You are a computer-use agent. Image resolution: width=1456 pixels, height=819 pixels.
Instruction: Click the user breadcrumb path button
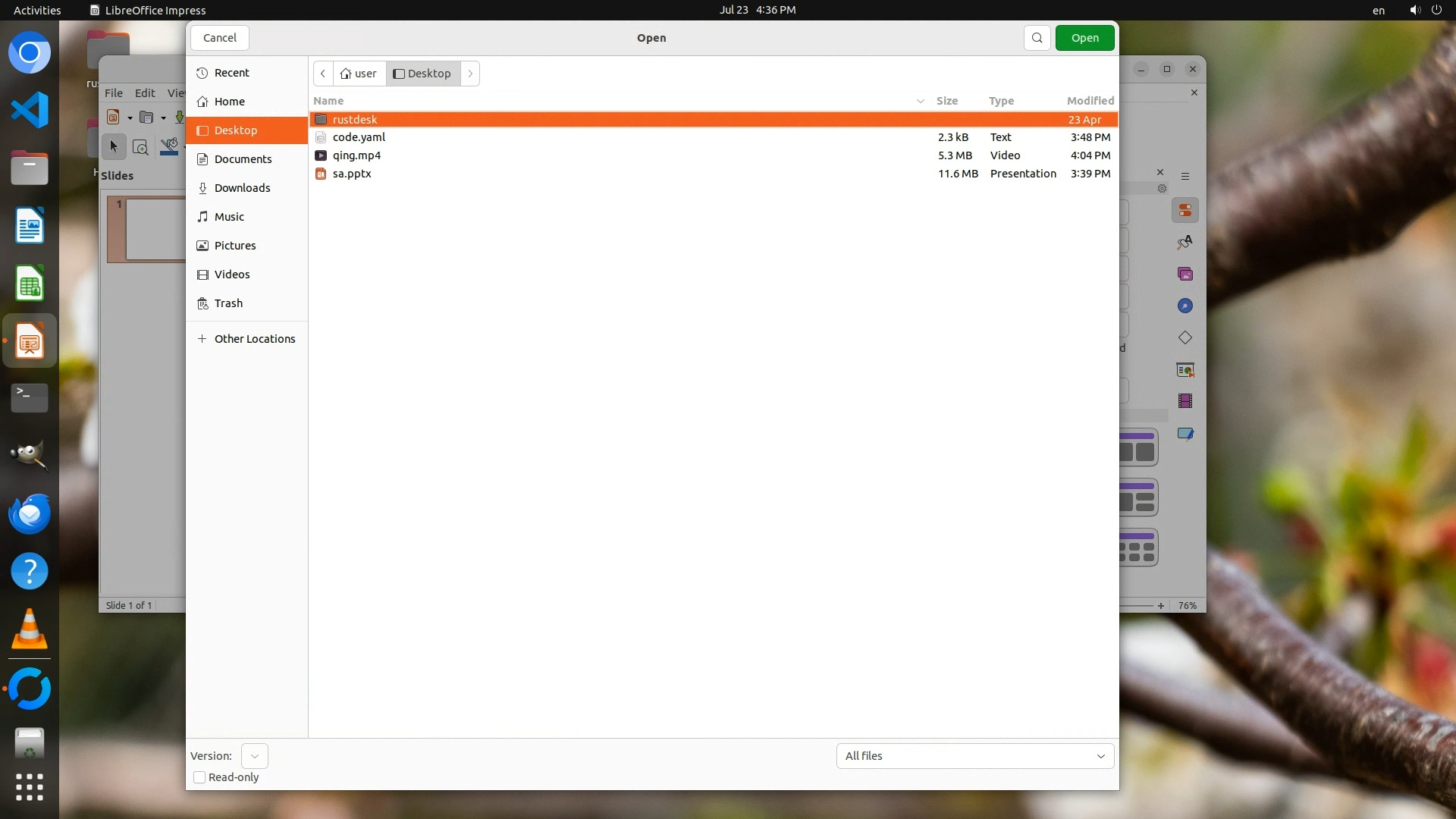359,74
